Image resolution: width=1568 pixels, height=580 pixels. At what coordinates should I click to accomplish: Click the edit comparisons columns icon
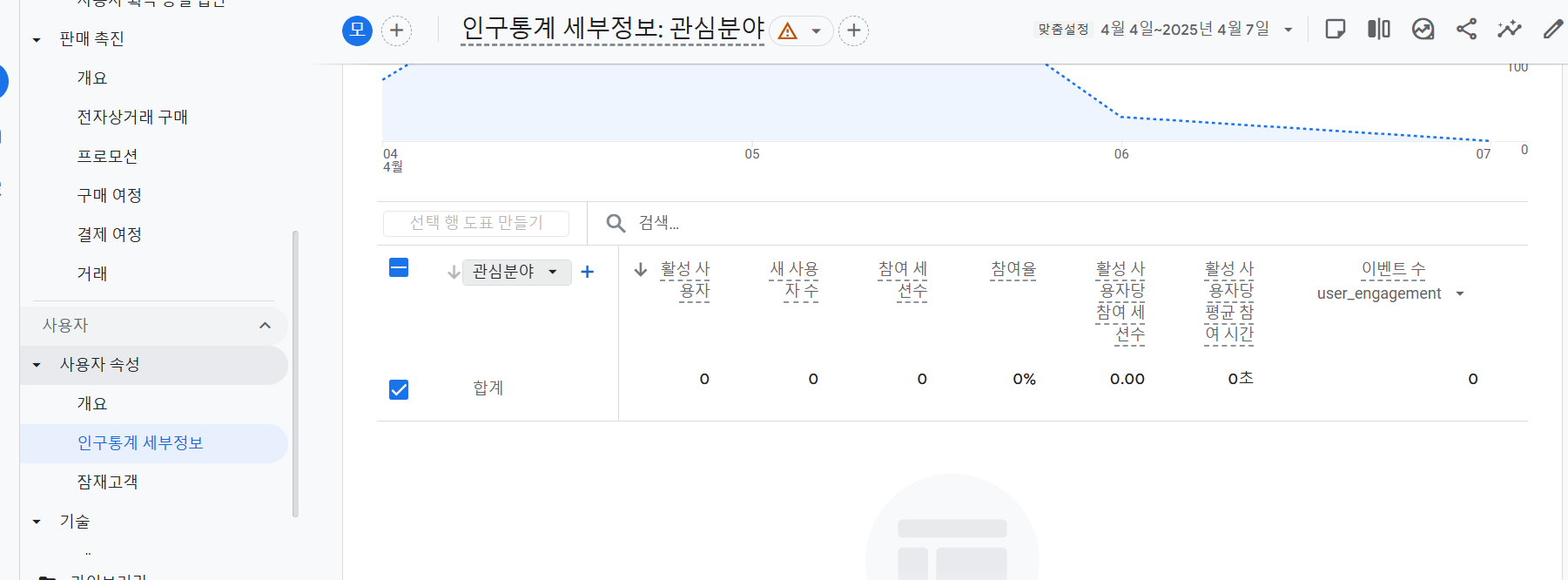[1379, 30]
